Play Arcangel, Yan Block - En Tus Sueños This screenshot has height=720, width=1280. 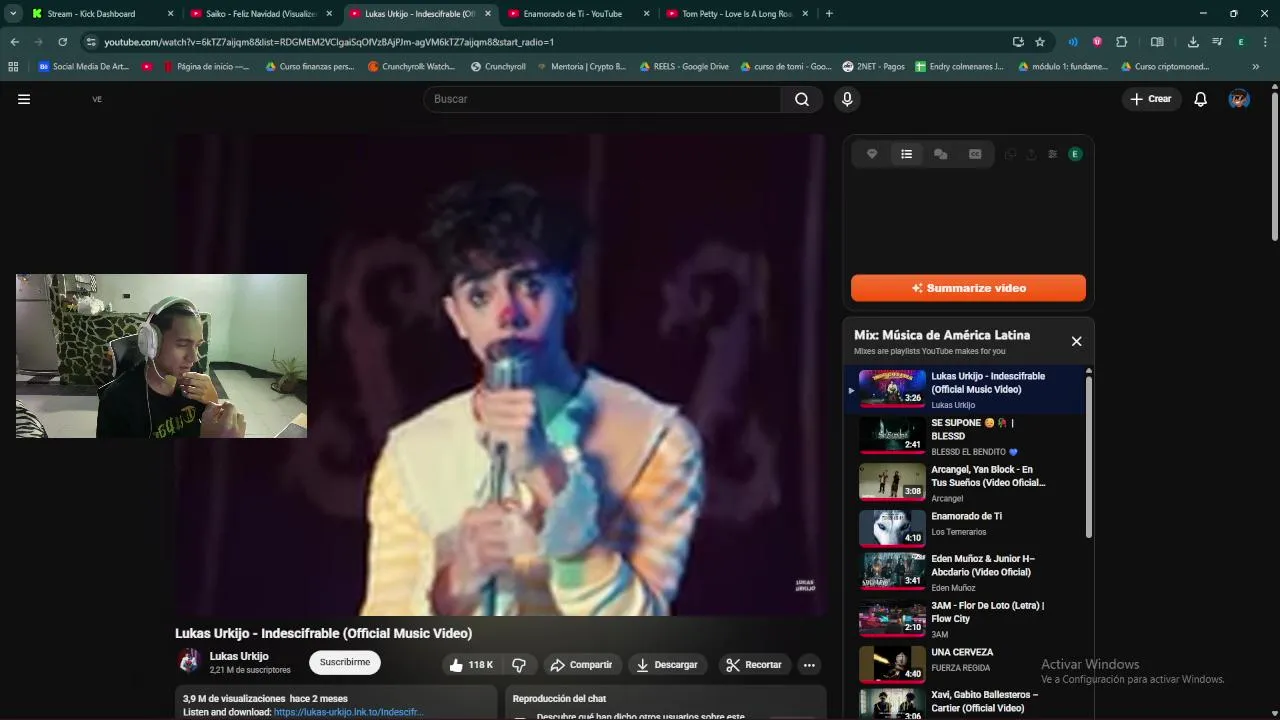click(966, 483)
